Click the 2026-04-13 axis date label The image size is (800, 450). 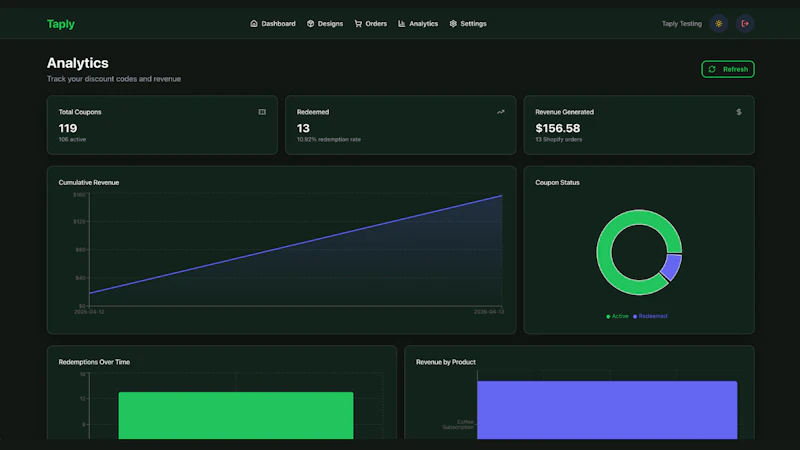coord(489,312)
